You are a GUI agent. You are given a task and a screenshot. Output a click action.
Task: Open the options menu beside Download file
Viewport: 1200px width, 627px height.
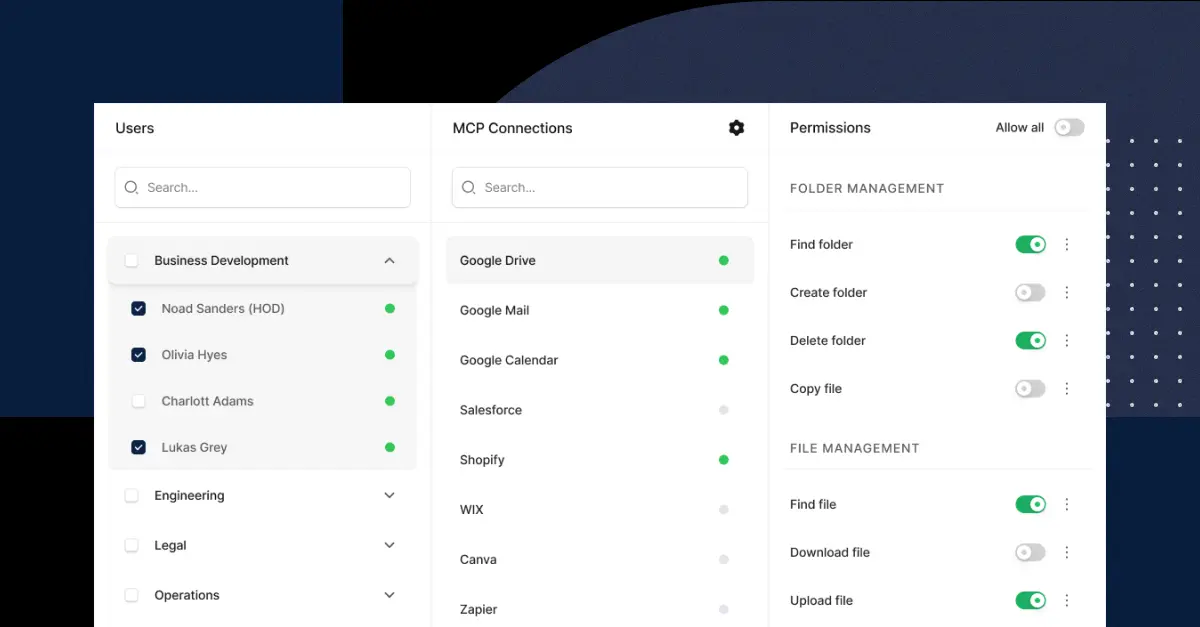1066,552
